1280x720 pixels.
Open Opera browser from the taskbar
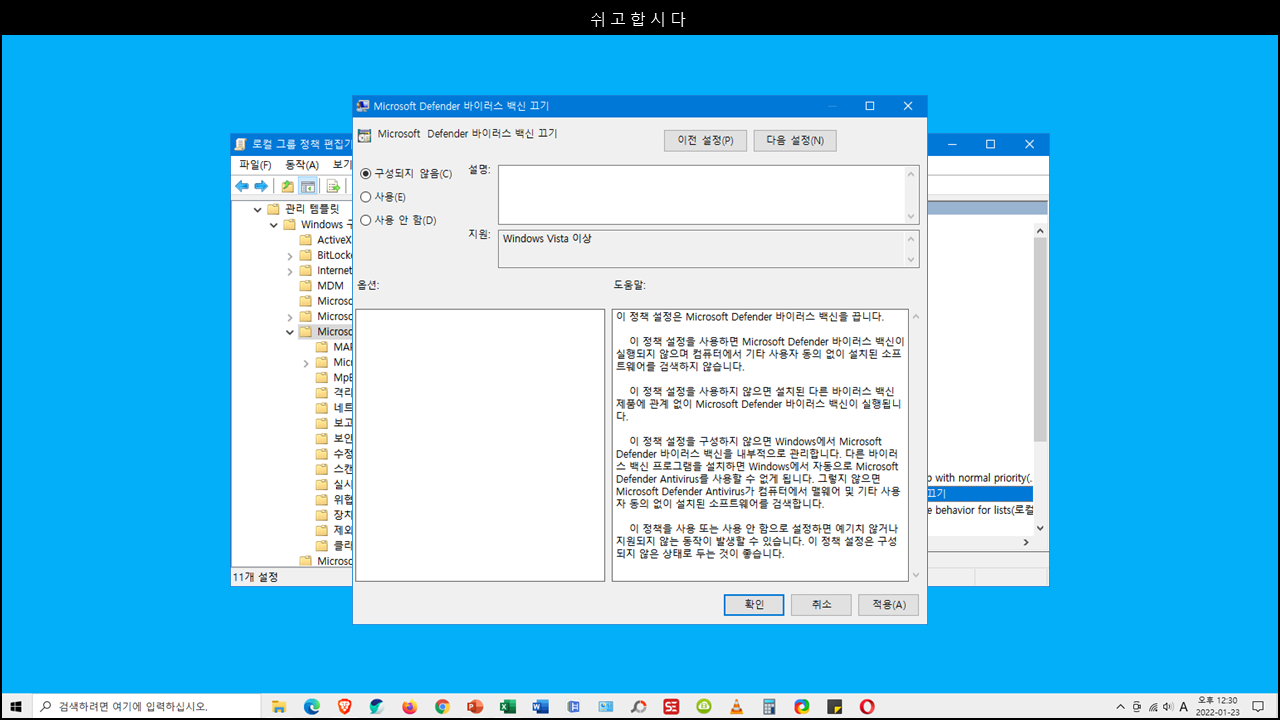867,706
